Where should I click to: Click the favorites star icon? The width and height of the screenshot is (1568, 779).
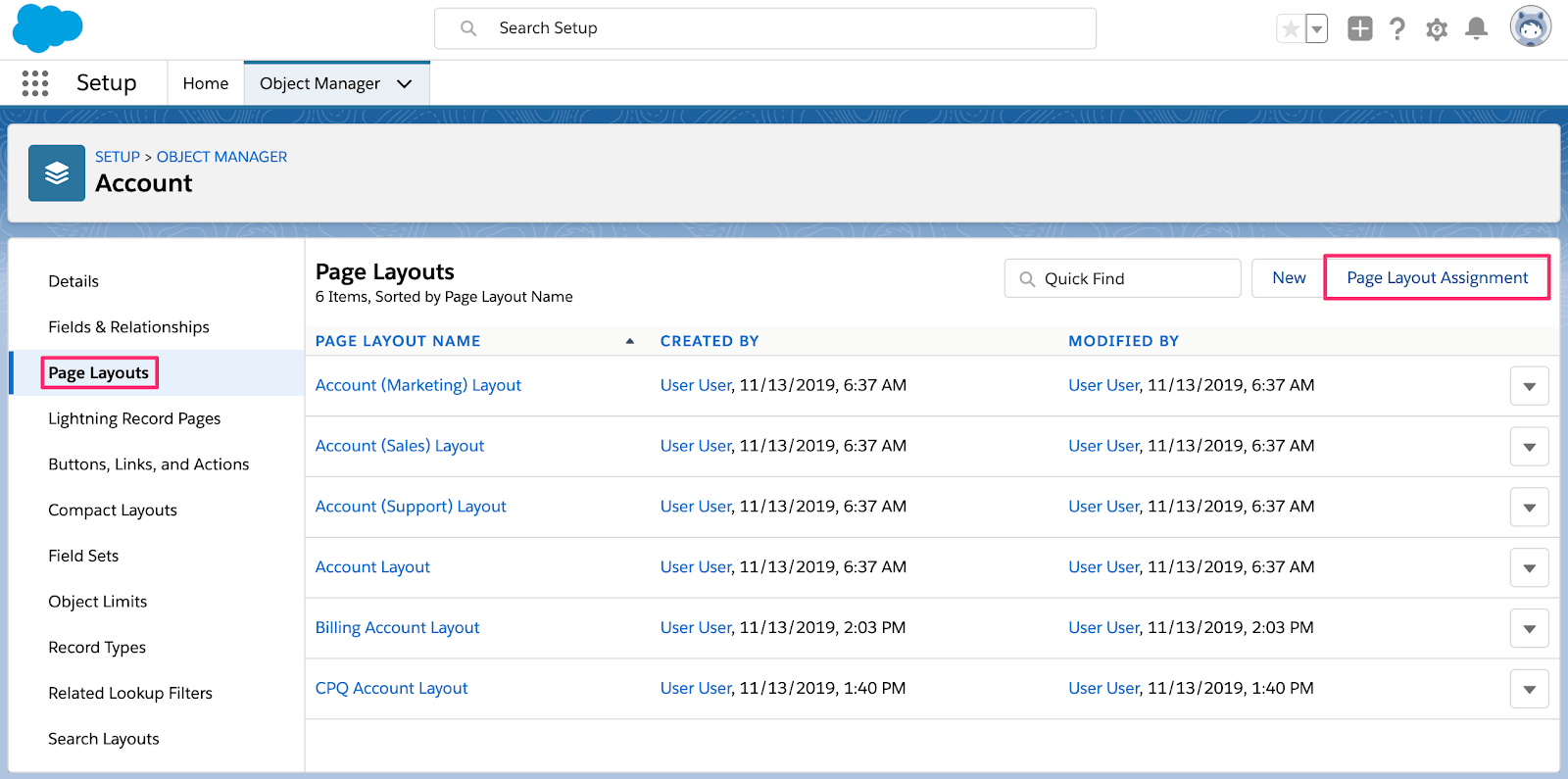(x=1291, y=29)
